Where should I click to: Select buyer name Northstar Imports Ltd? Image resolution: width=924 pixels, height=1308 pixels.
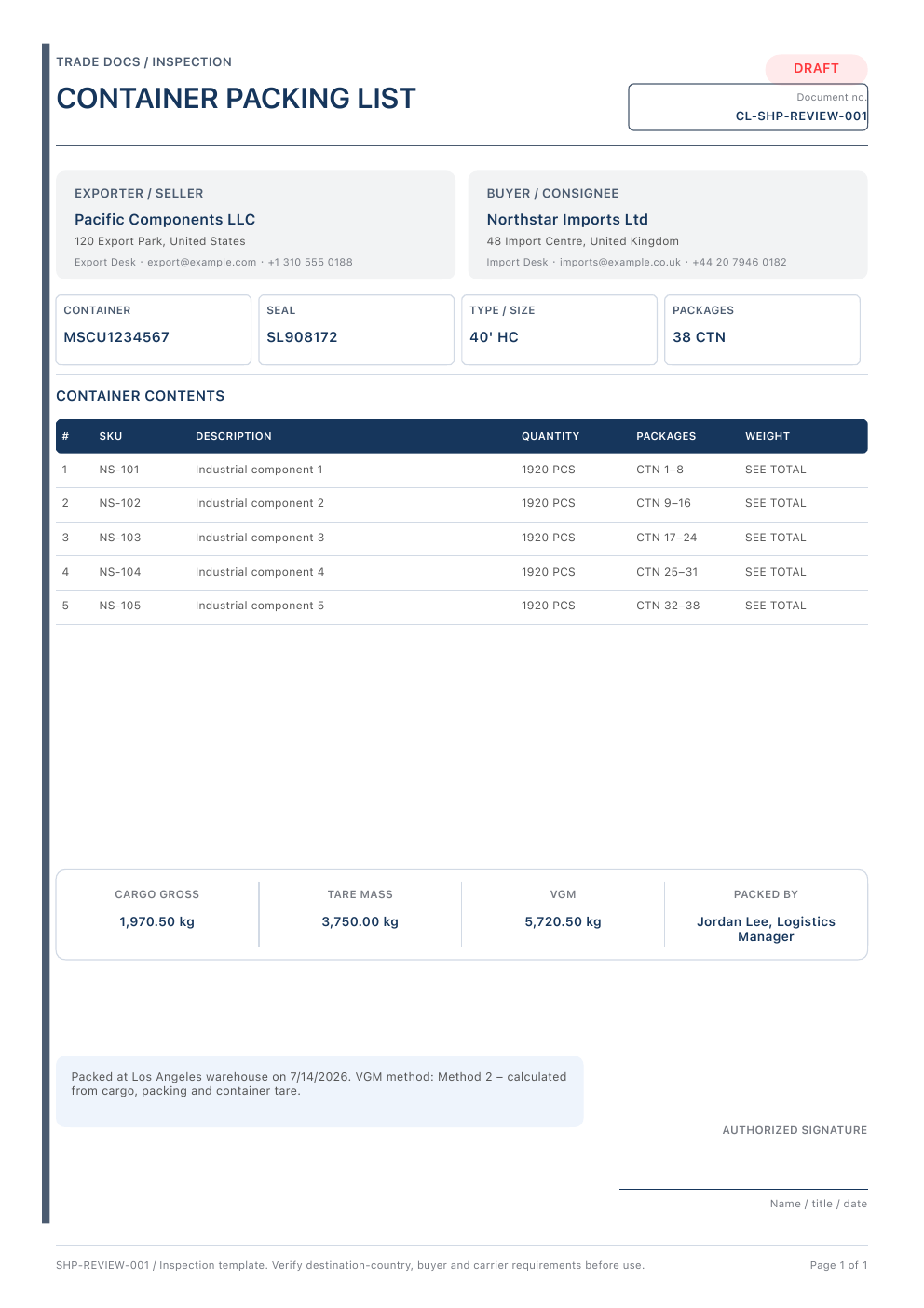[x=567, y=220]
